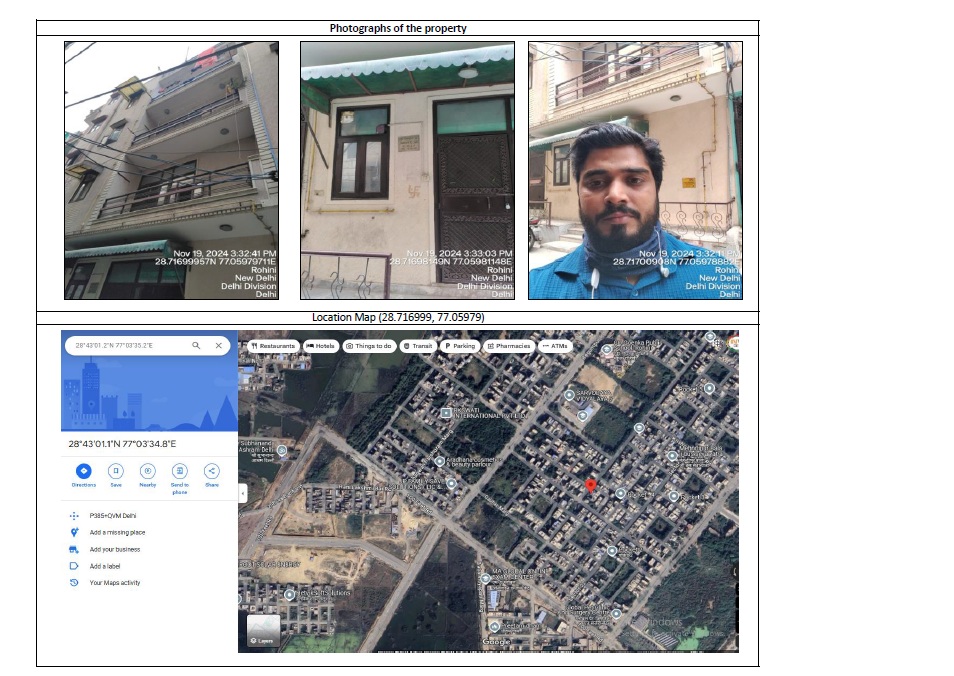Show Transit options chip
Viewport: 954px width, 676px height.
(417, 346)
